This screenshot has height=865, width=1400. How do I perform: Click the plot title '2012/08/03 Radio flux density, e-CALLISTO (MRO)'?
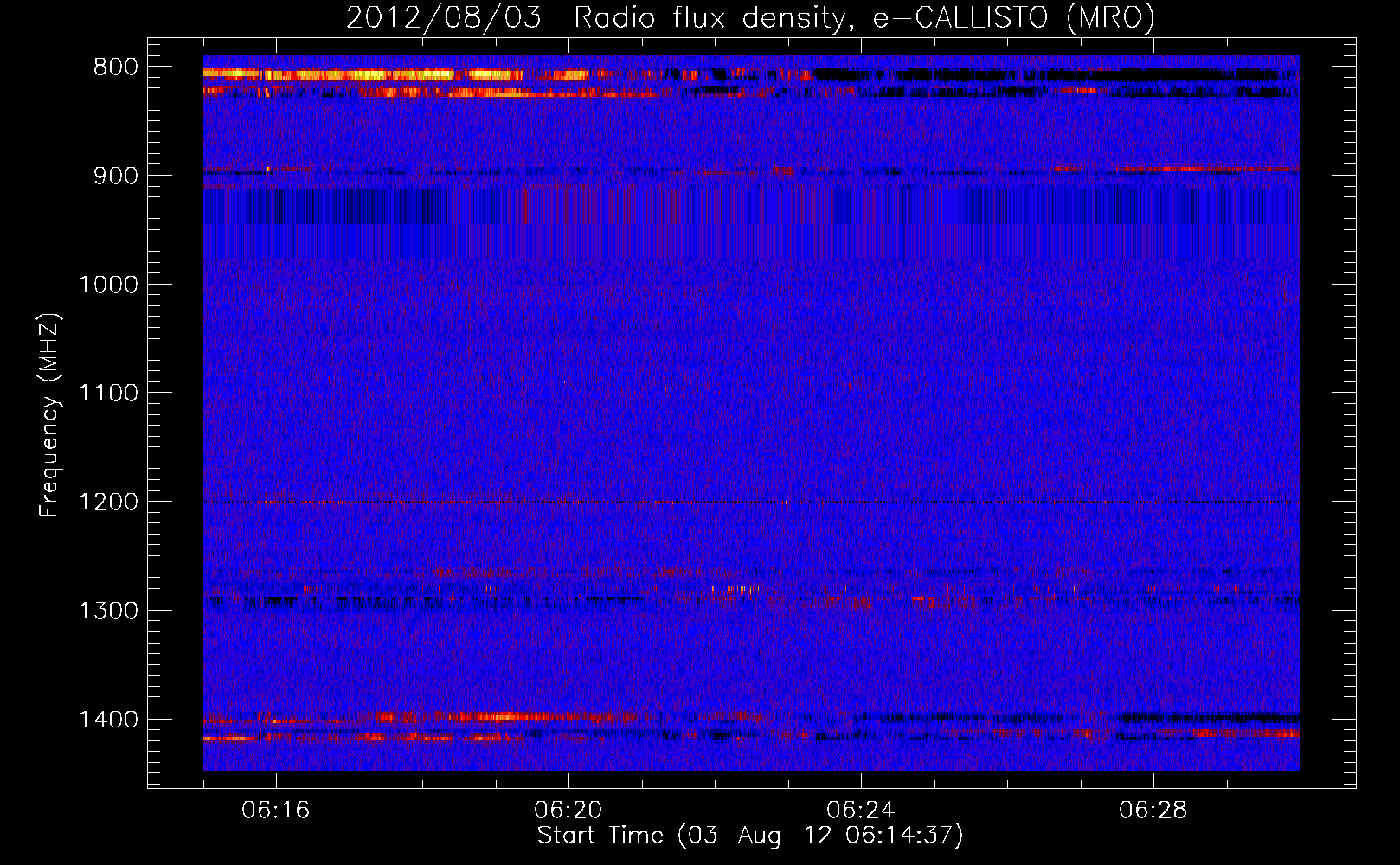[750, 17]
